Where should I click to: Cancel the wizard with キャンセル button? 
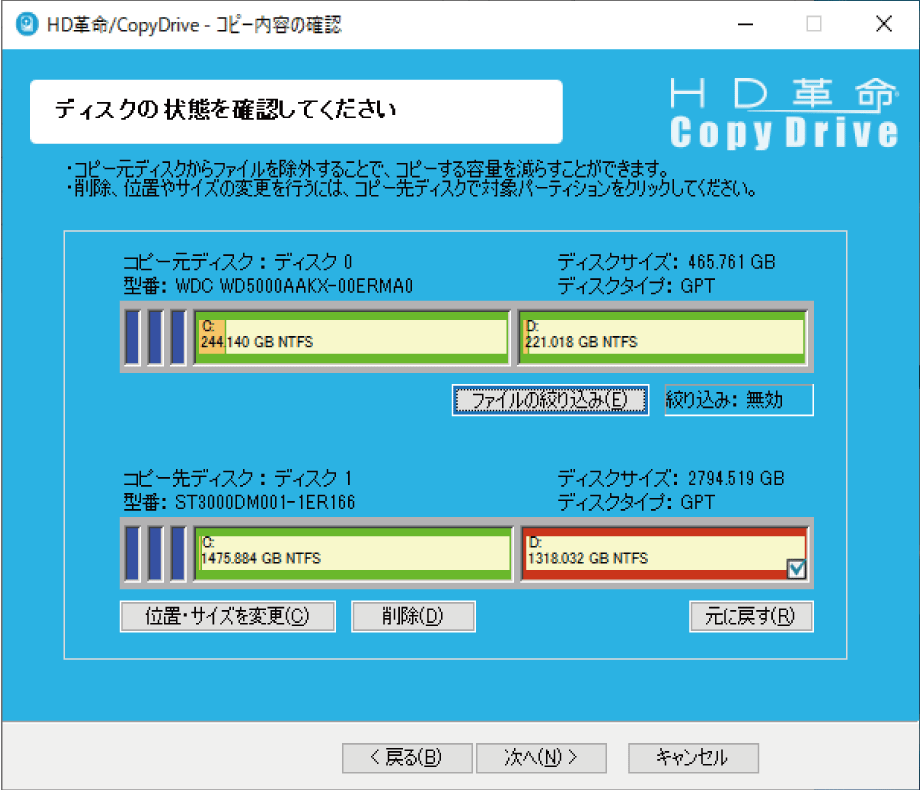tap(693, 758)
